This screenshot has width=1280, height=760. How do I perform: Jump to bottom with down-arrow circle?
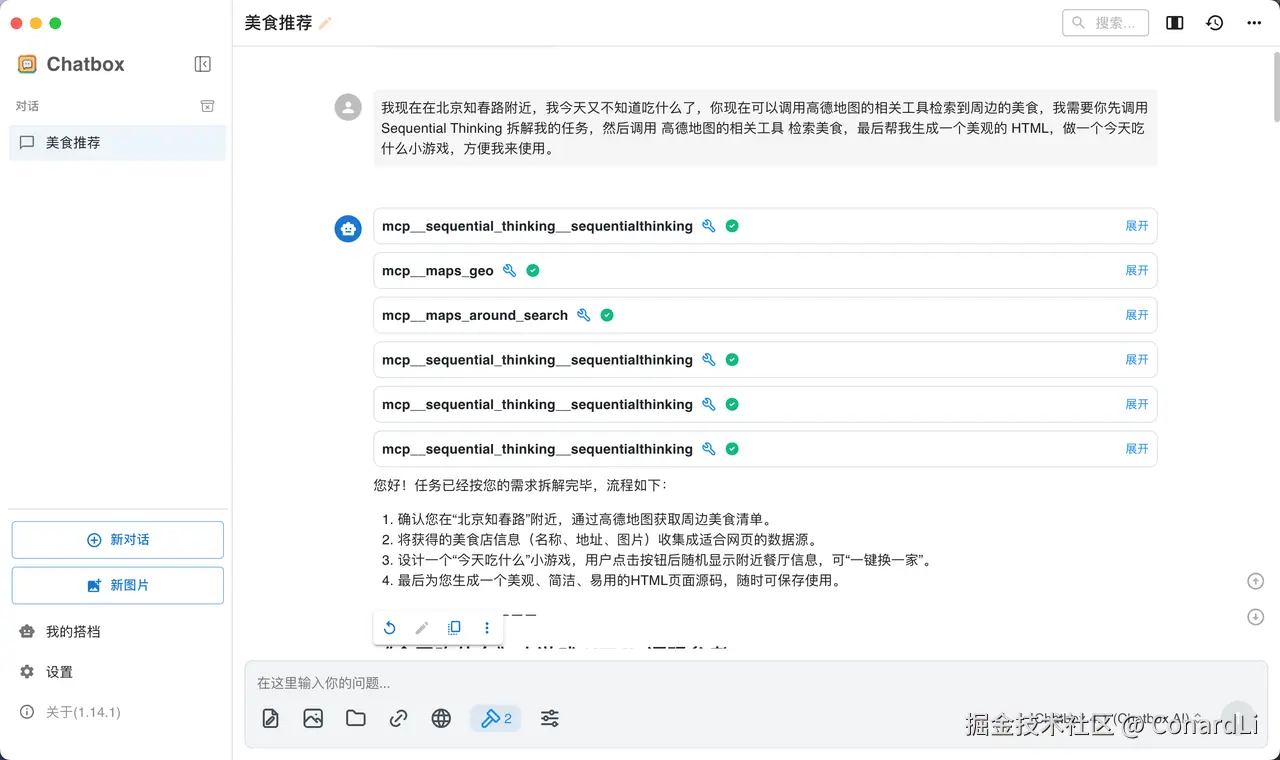[x=1256, y=617]
